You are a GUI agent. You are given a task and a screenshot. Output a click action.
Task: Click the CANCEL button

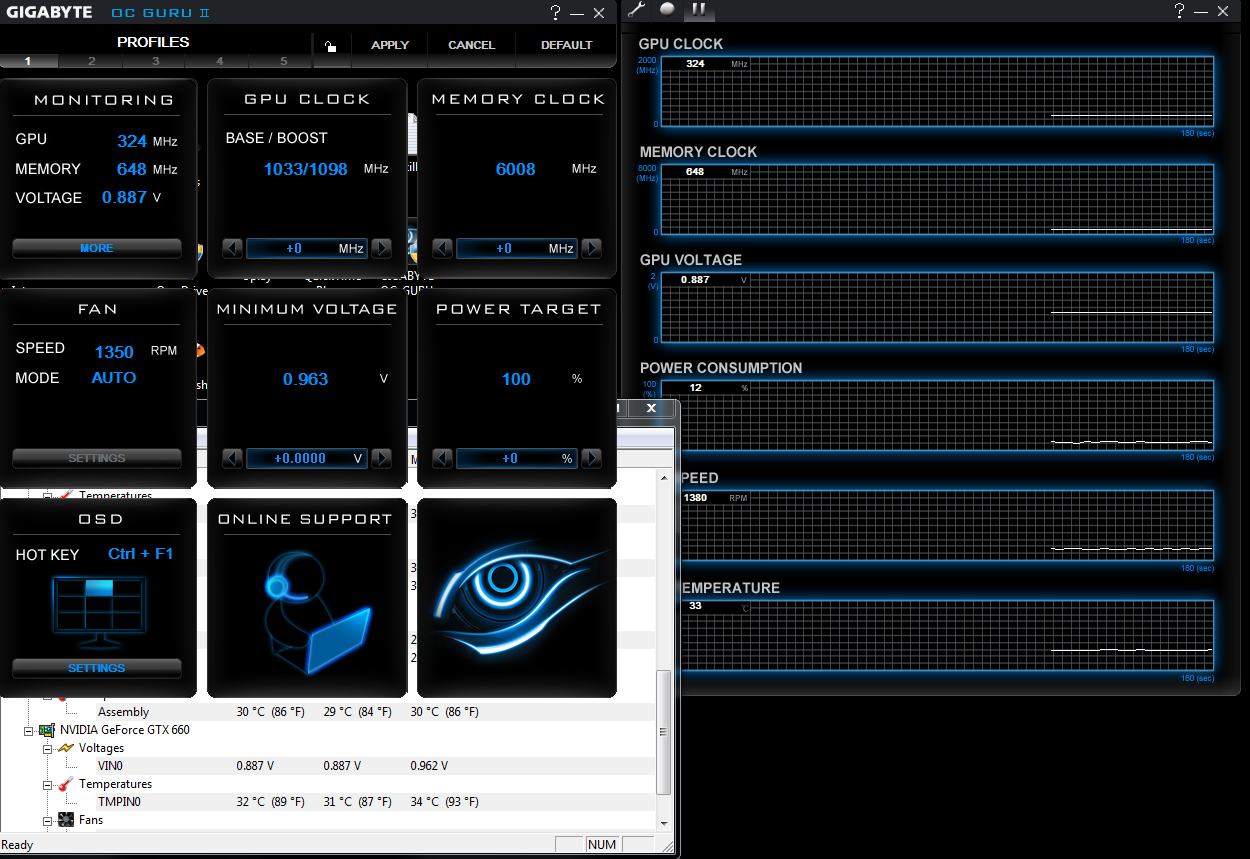472,45
